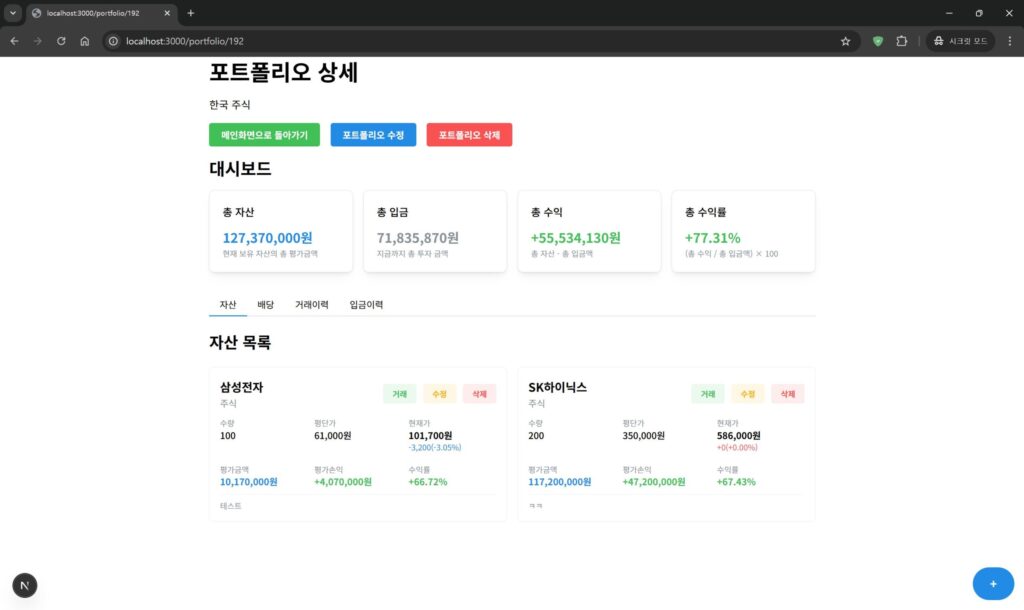
Task: Click the red 포트폴리오 삭제 button
Action: [x=469, y=135]
